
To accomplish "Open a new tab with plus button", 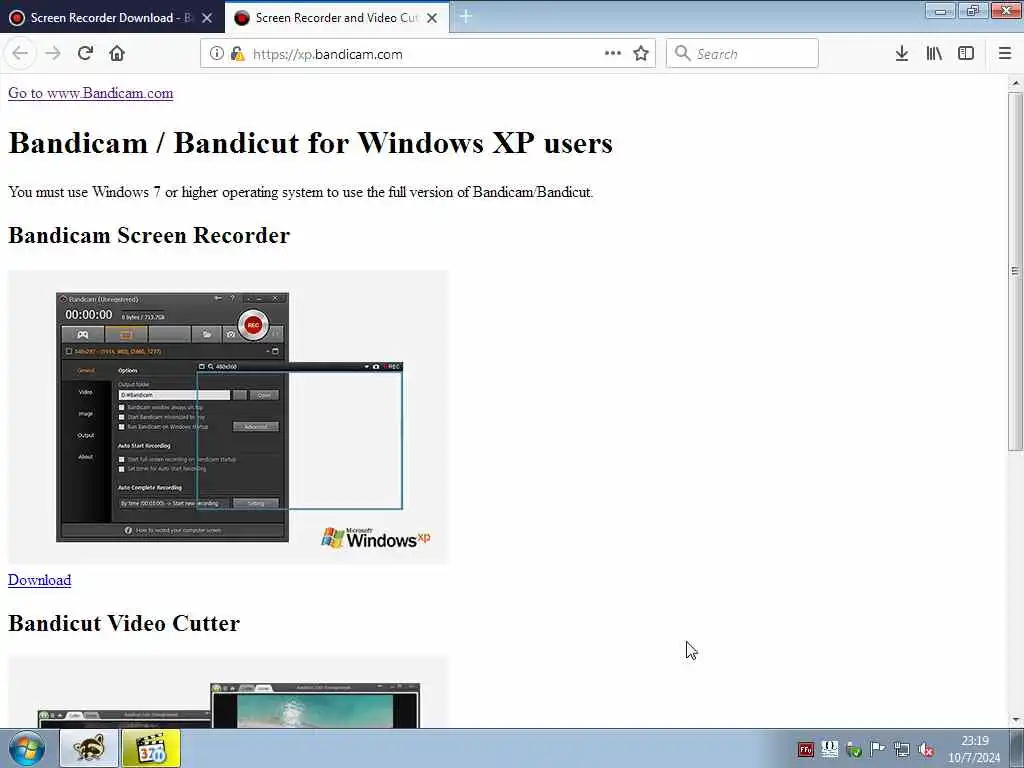I will (466, 17).
